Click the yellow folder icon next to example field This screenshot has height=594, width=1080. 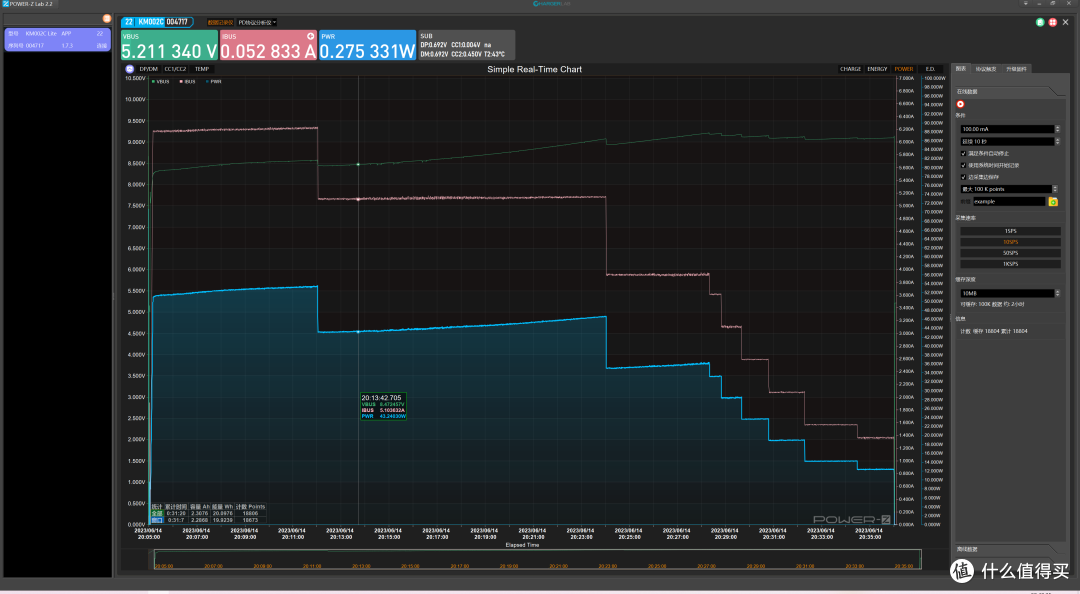pyautogui.click(x=1052, y=201)
